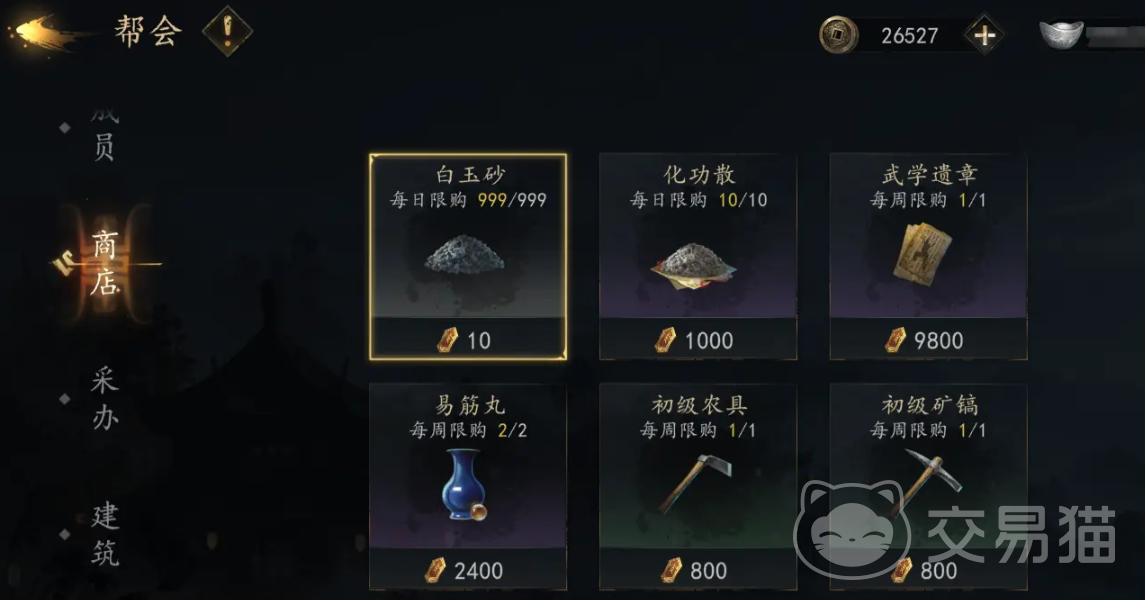Click the plus icon to add copper coins
This screenshot has height=600, width=1145.
click(984, 35)
